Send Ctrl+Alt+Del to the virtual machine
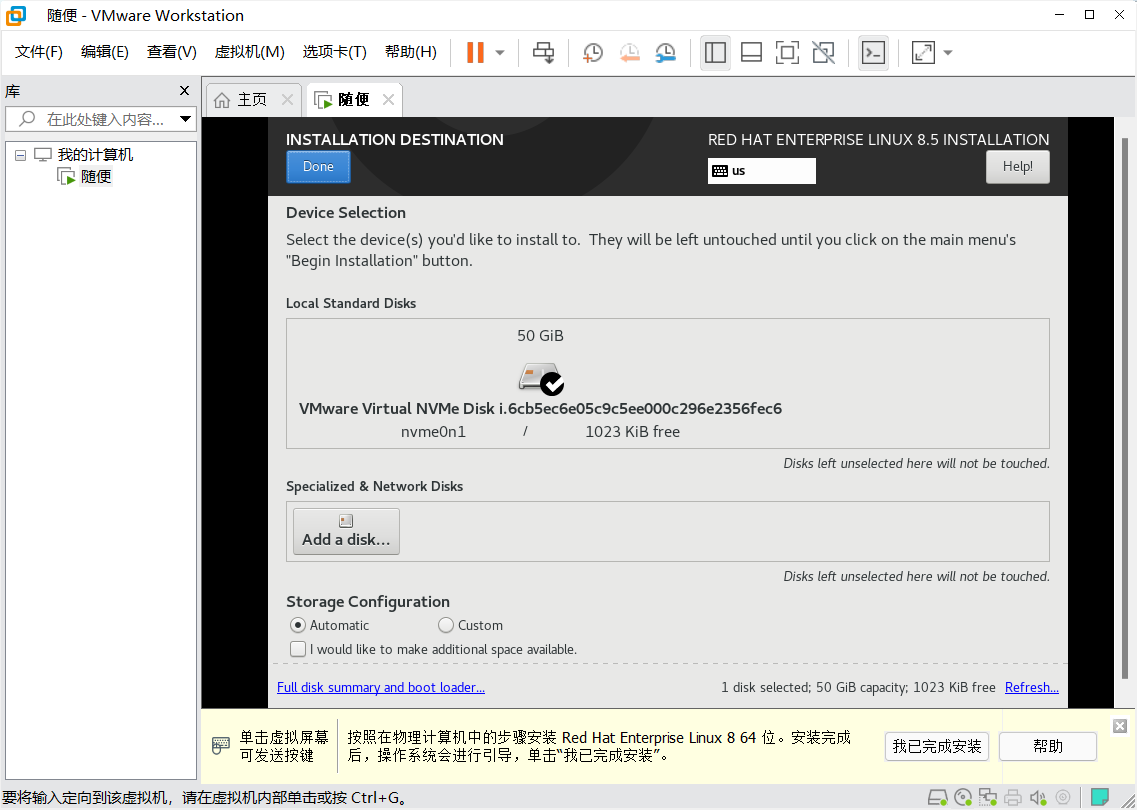The image size is (1137, 810). [543, 52]
